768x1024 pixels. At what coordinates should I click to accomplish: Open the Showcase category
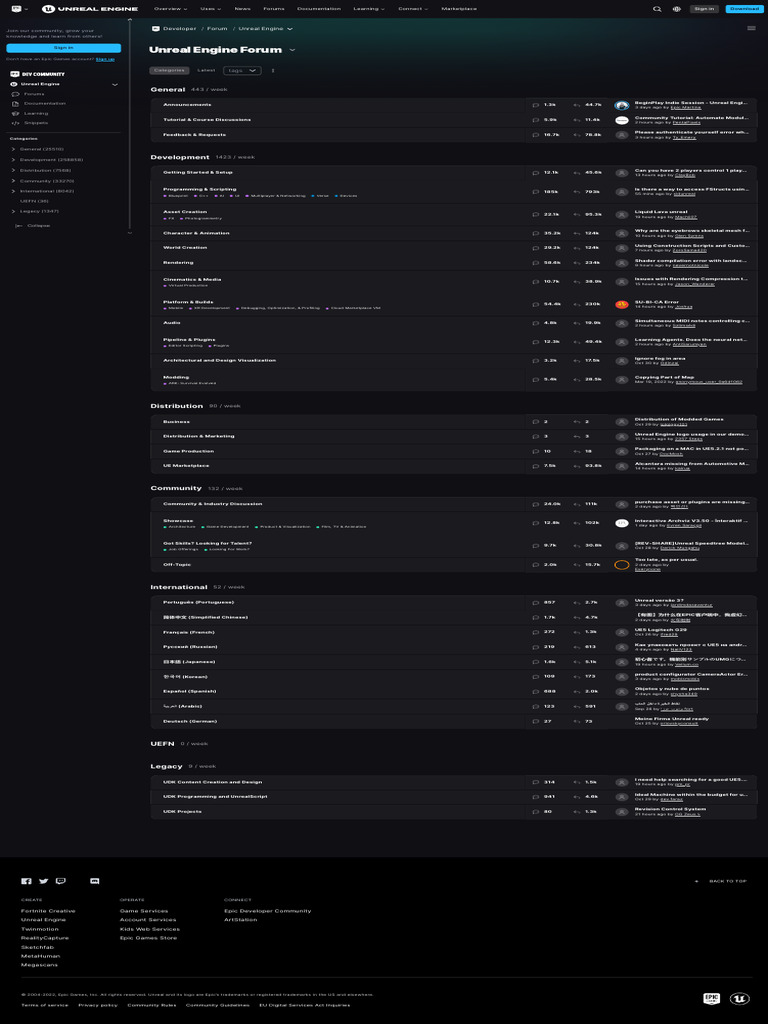[178, 521]
